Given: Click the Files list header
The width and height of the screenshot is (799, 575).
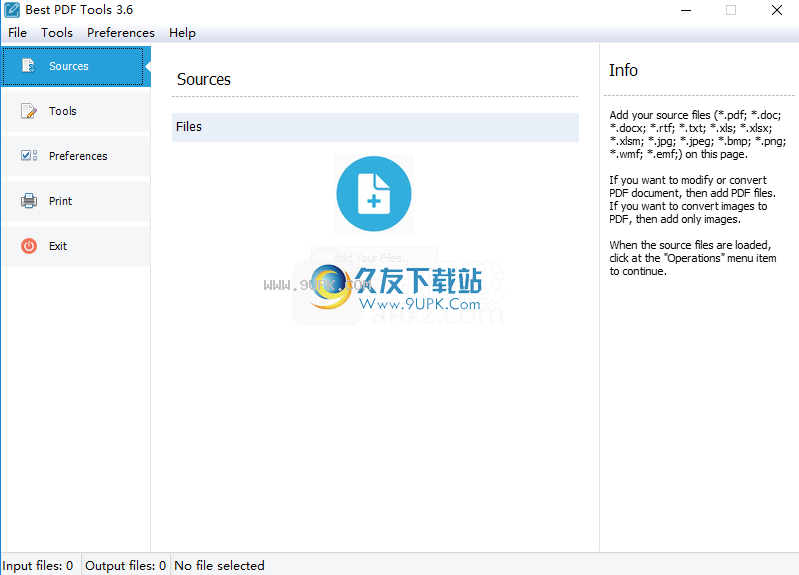Looking at the screenshot, I should 375,127.
